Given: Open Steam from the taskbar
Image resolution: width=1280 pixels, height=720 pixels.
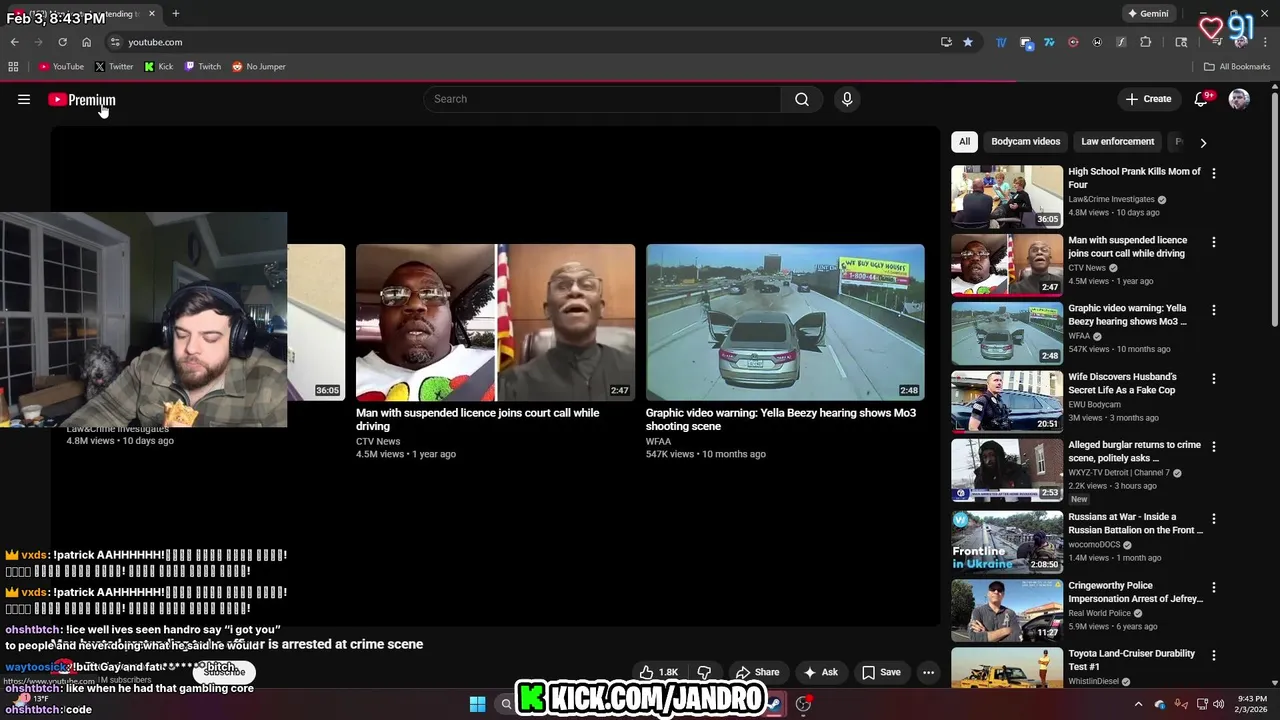Looking at the screenshot, I should tap(774, 704).
